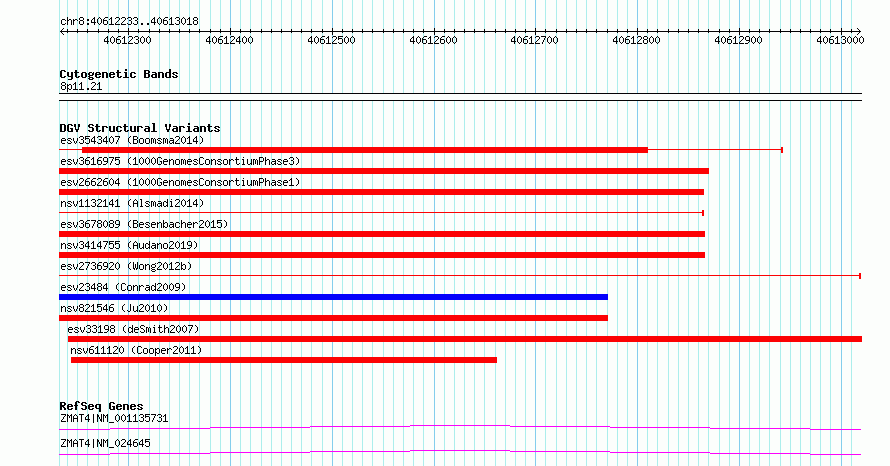Click ruler position 40612700

pyautogui.click(x=535, y=40)
